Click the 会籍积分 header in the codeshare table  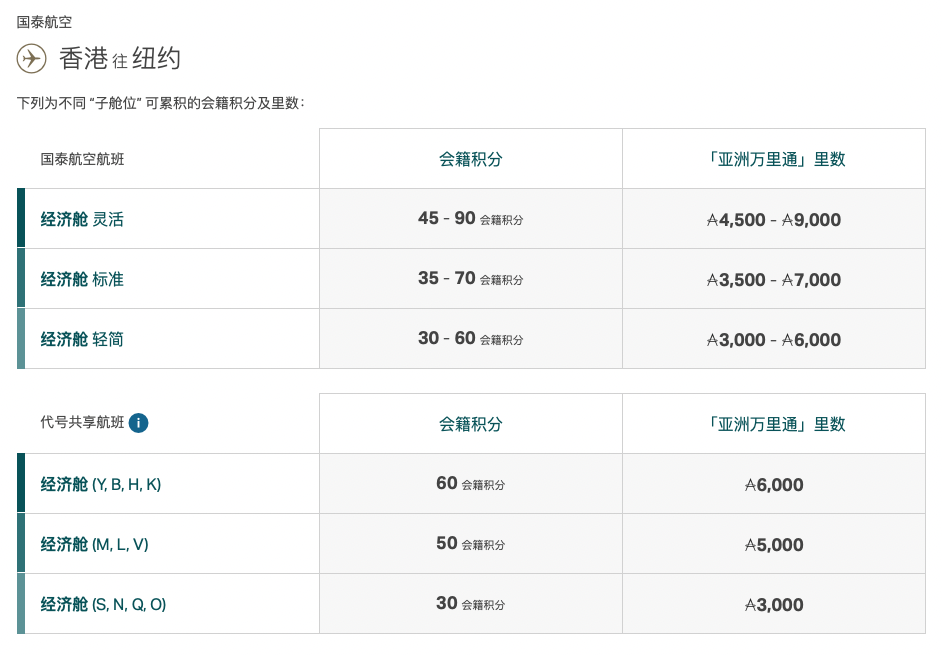click(x=470, y=424)
